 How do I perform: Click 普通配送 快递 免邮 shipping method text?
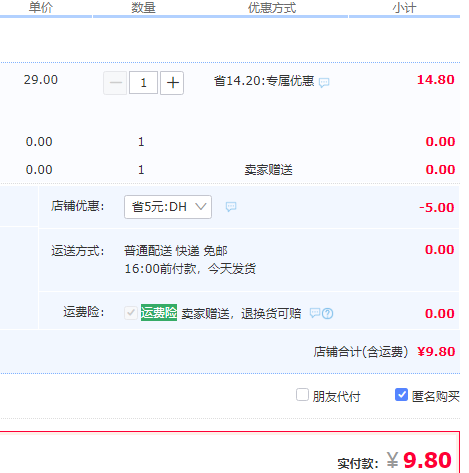tap(176, 251)
